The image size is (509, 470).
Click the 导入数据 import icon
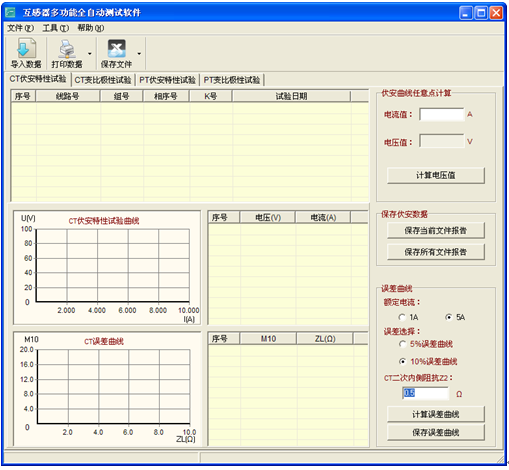click(26, 48)
